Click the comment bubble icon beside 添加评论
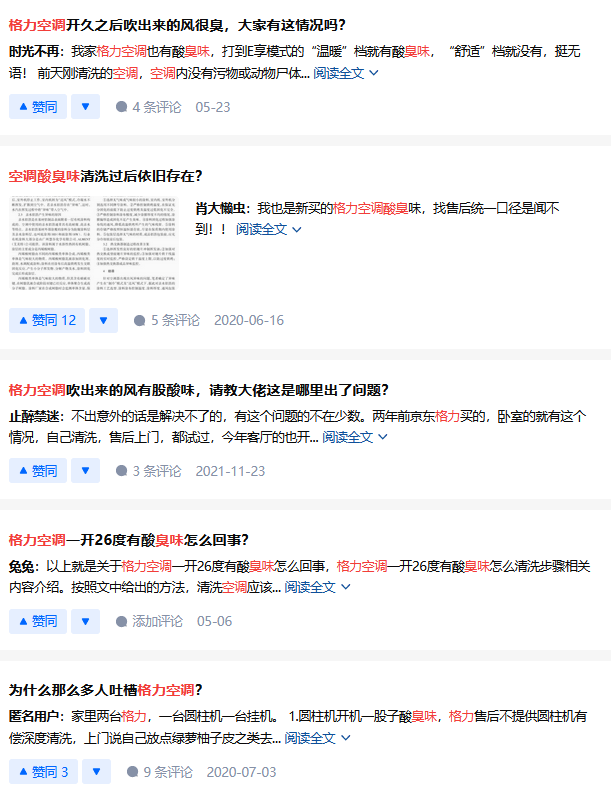Image resolution: width=611 pixels, height=795 pixels. (x=121, y=622)
